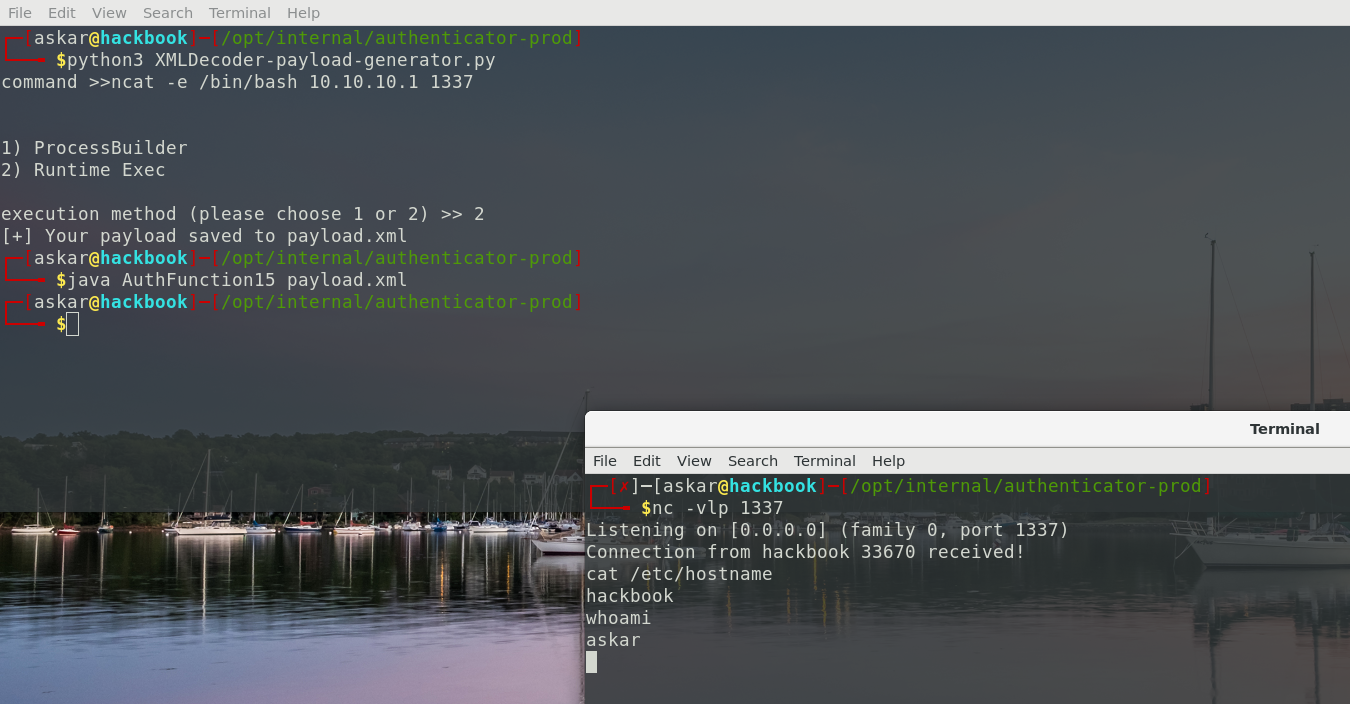This screenshot has height=704, width=1350.
Task: Open File menu in front Terminal window
Action: [x=605, y=461]
